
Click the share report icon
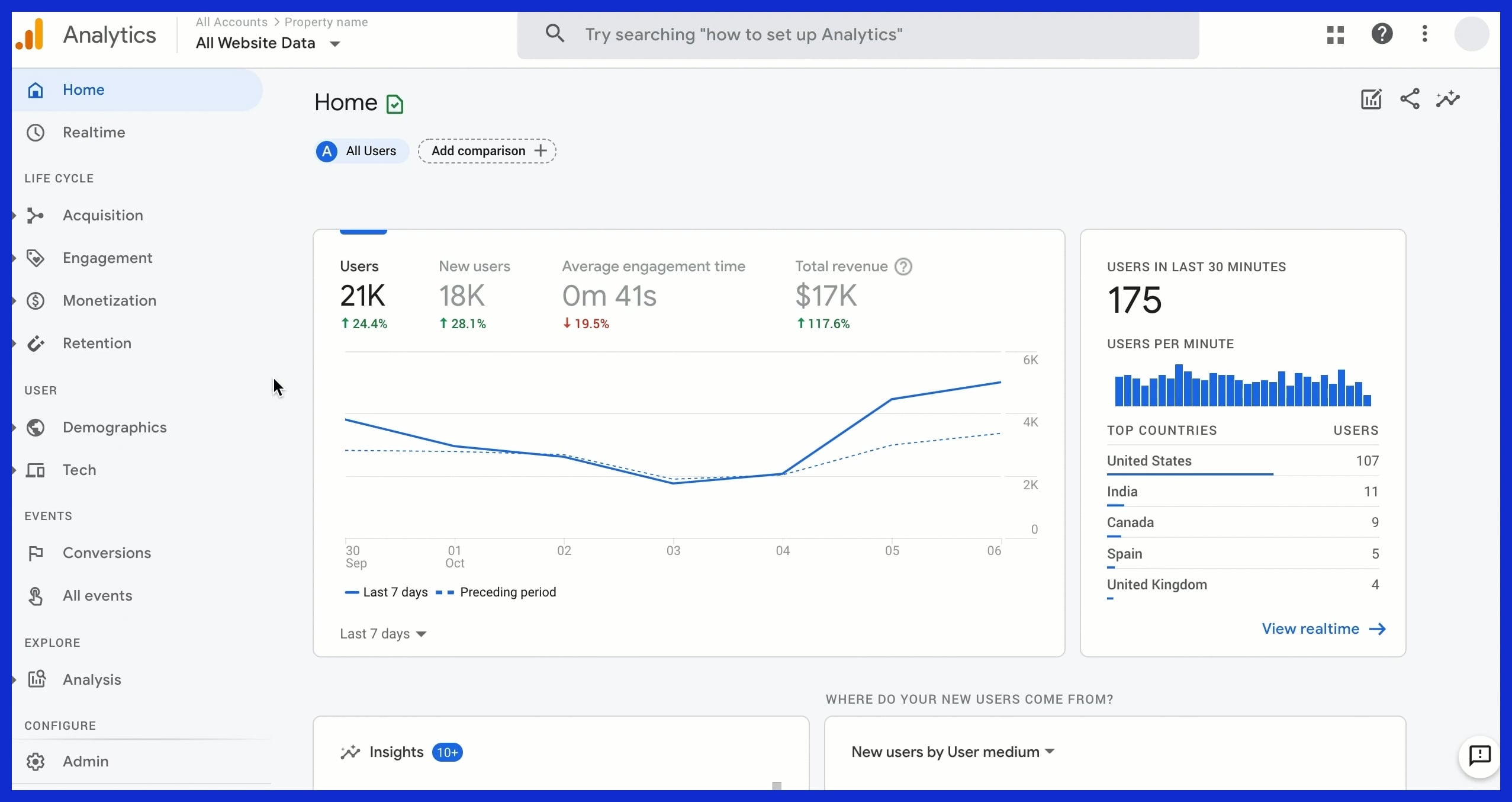(x=1410, y=99)
